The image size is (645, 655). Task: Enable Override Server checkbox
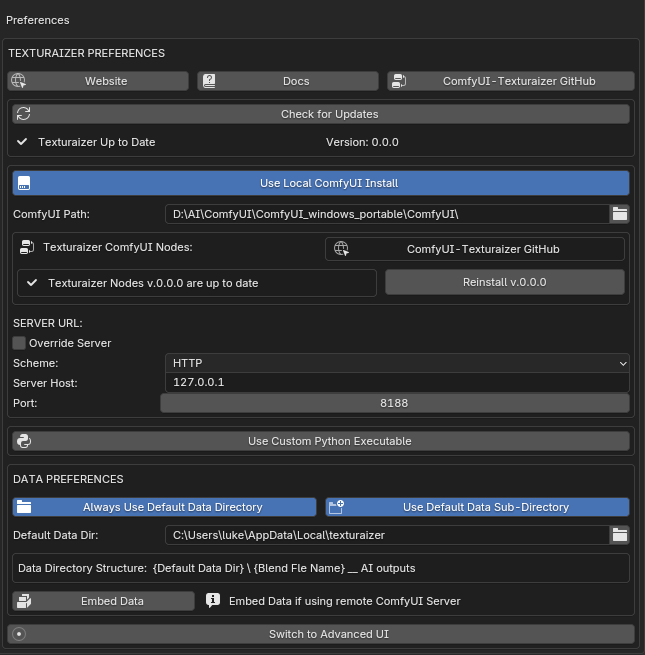[x=19, y=343]
